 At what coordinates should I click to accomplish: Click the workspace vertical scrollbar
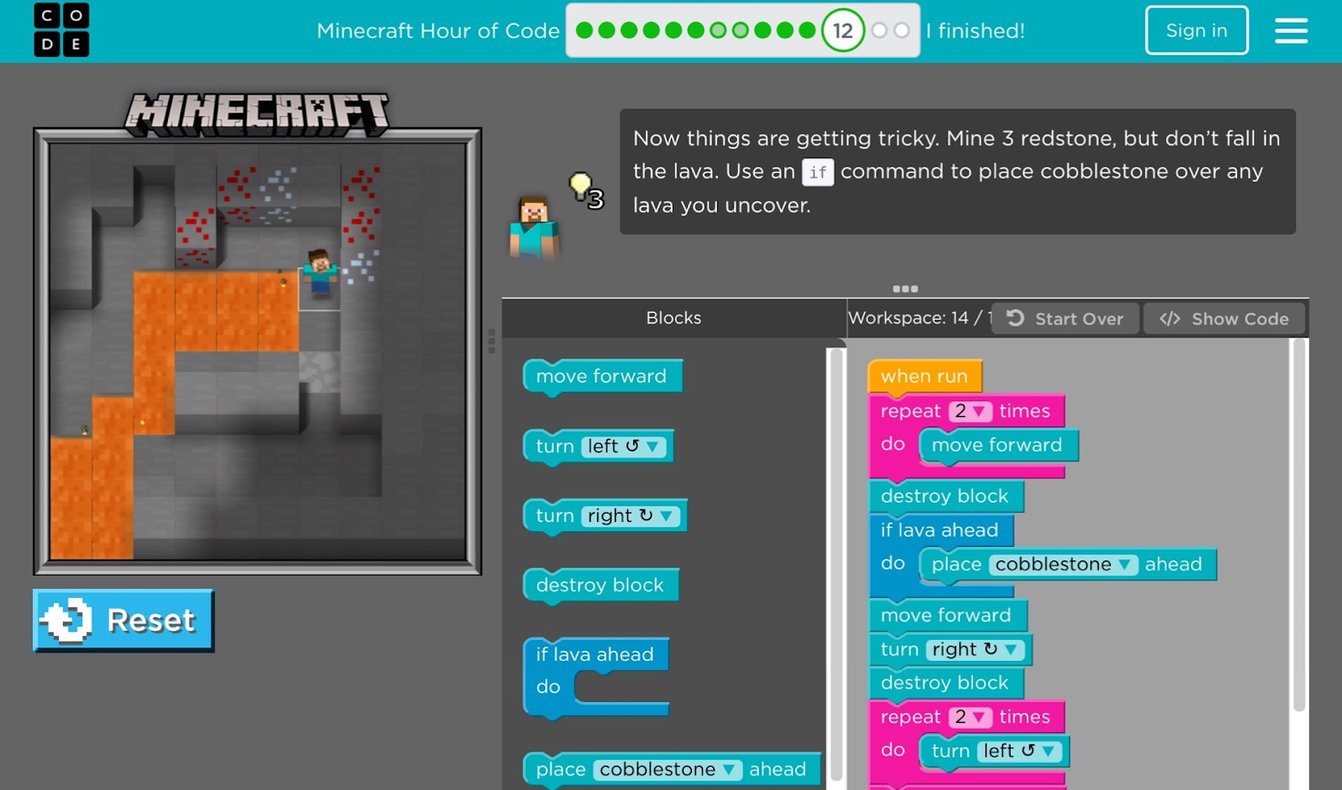(1298, 525)
